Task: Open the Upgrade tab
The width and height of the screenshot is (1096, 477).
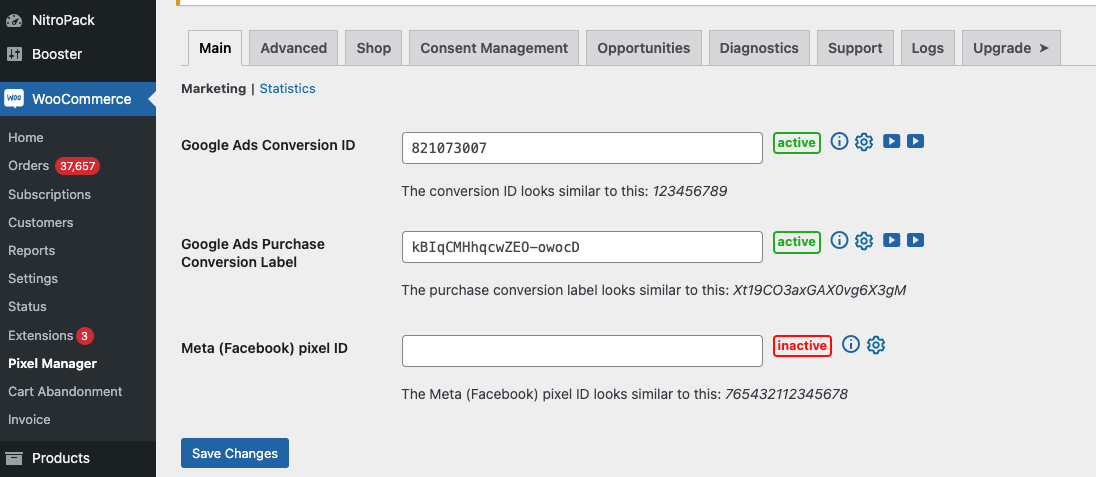Action: point(1011,48)
